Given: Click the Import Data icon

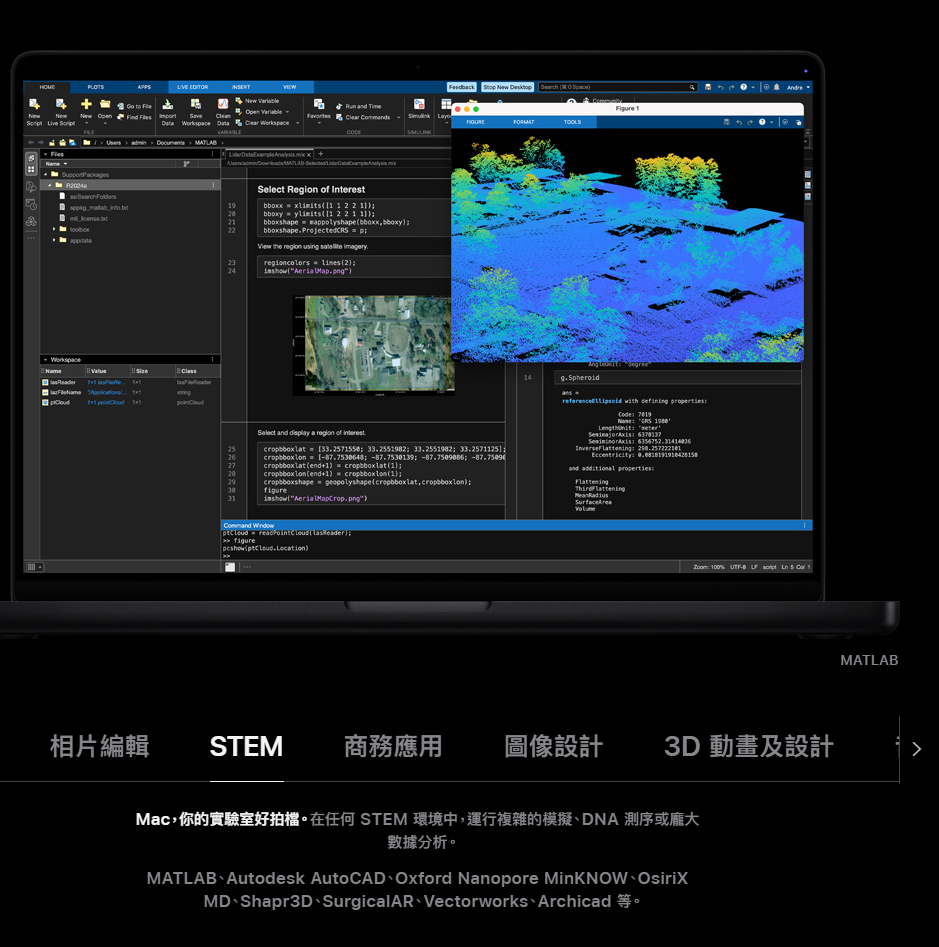Looking at the screenshot, I should tap(167, 104).
